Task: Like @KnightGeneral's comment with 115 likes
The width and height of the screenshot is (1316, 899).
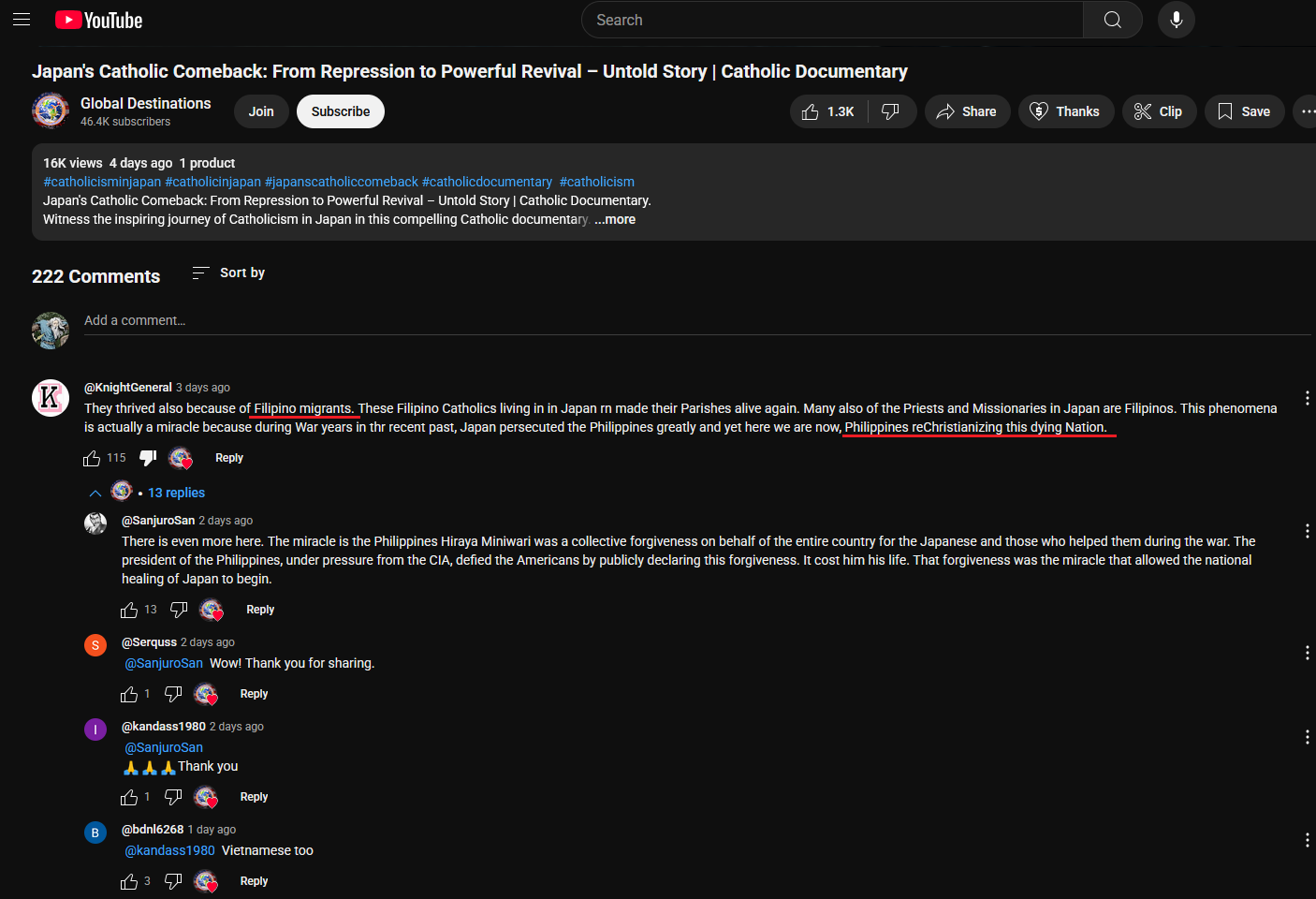Action: 92,458
